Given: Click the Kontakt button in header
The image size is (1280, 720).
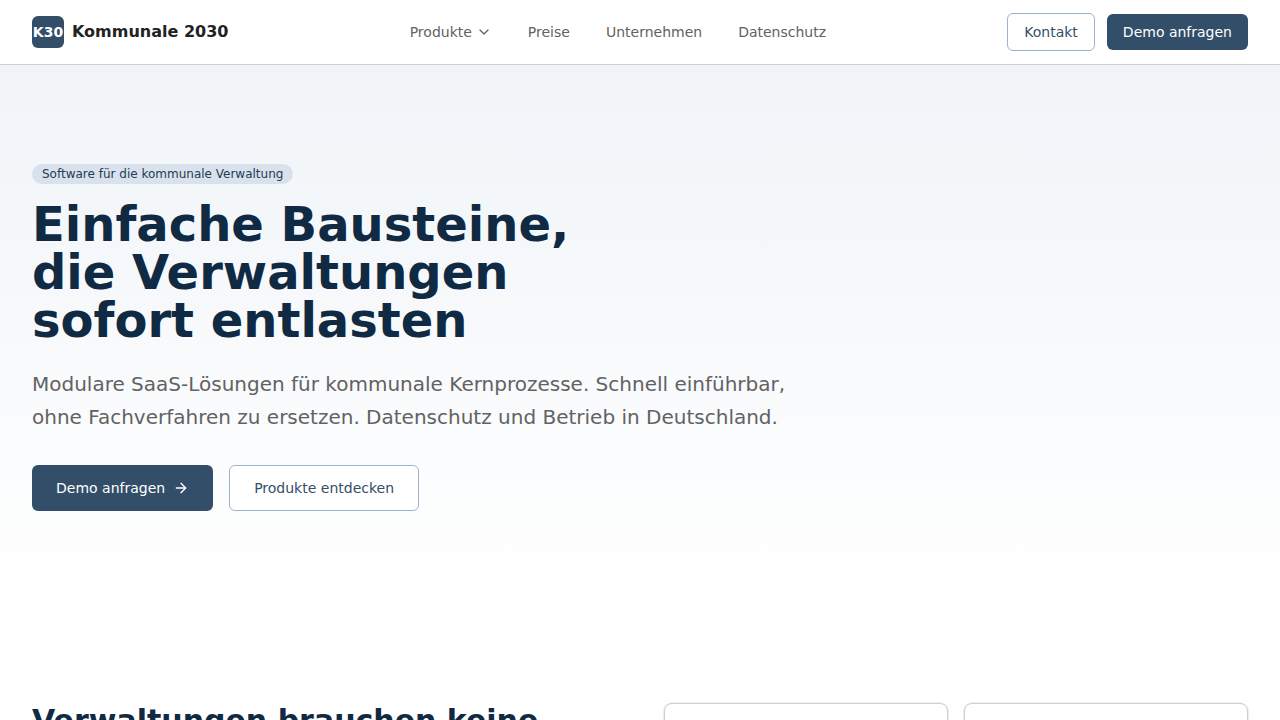Looking at the screenshot, I should click(1051, 32).
